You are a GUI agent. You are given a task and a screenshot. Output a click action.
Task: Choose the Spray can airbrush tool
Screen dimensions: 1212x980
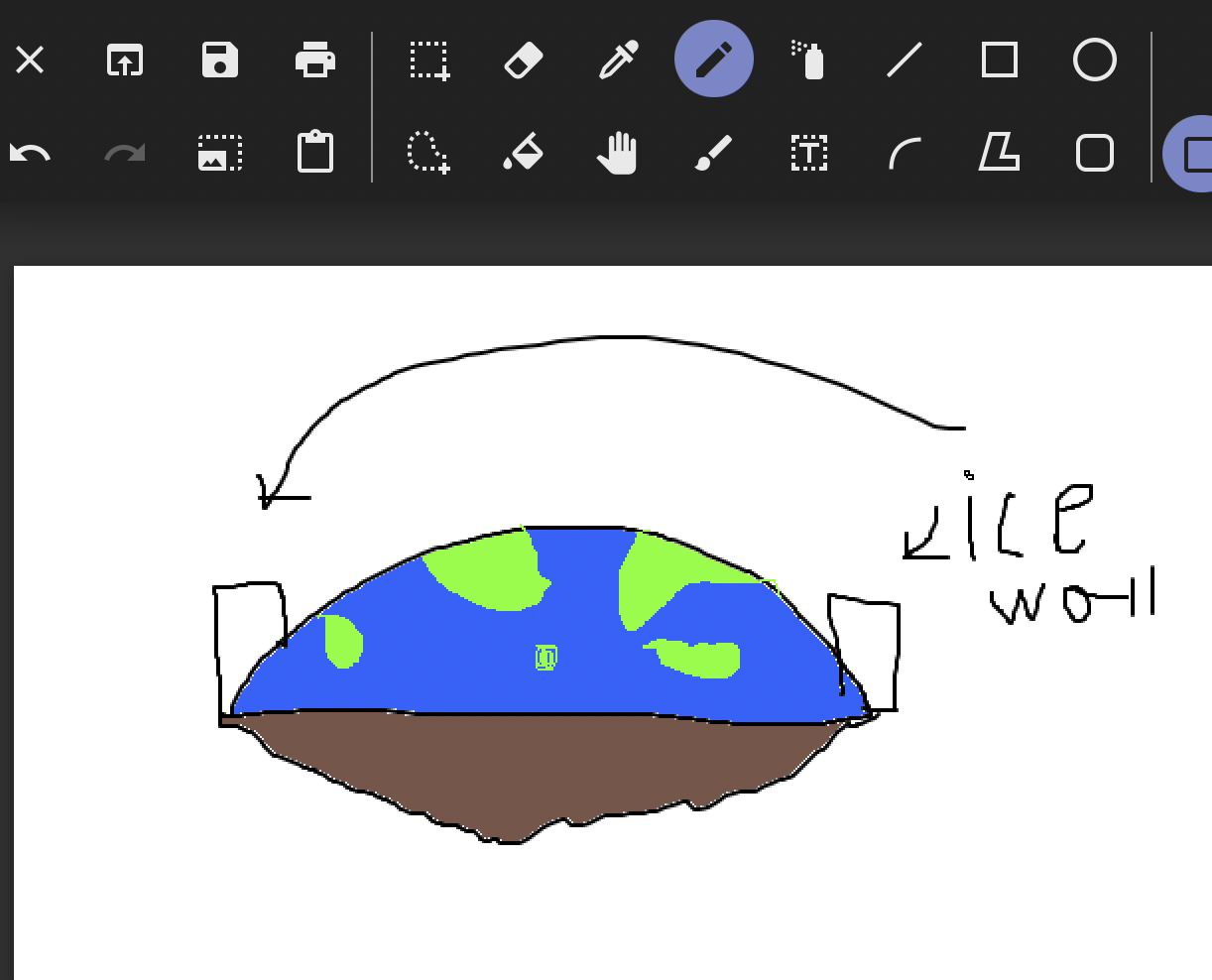809,60
